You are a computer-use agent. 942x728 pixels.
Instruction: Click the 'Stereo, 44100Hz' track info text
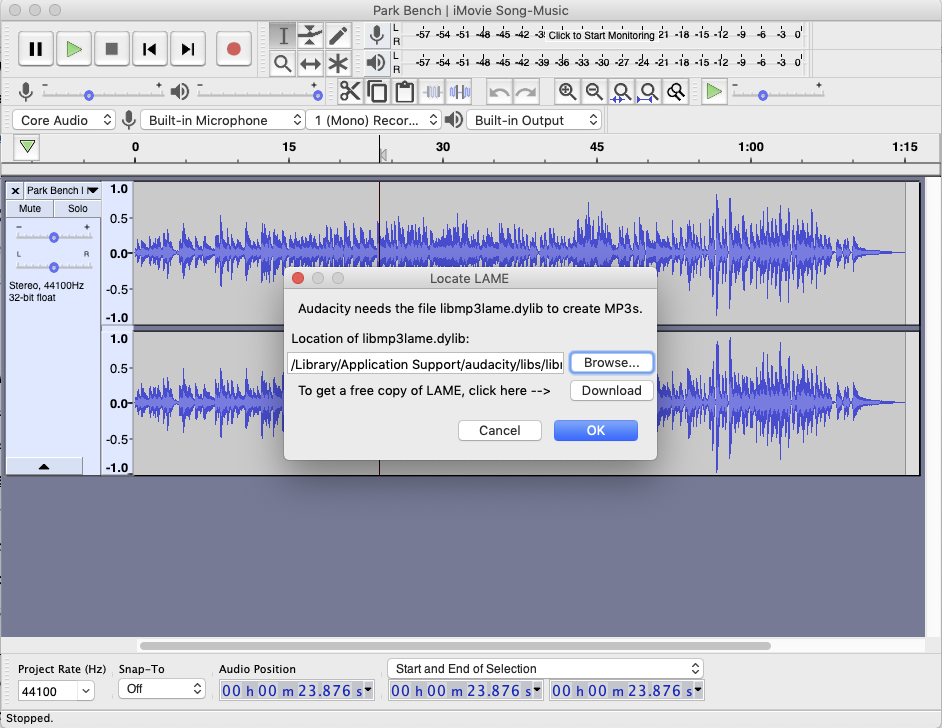(46, 286)
